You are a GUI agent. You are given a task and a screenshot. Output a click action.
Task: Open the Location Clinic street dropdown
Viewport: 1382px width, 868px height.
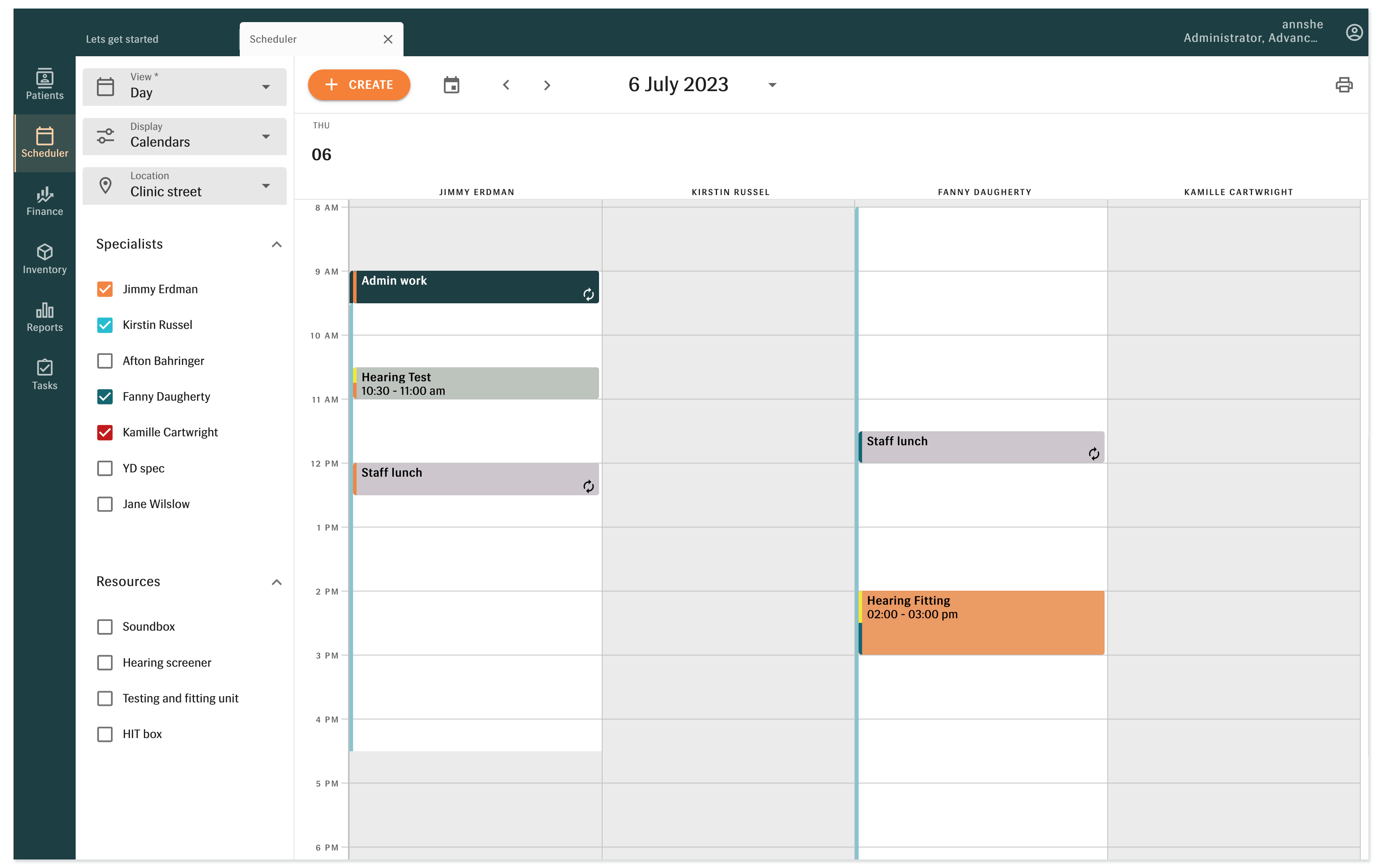pyautogui.click(x=184, y=185)
